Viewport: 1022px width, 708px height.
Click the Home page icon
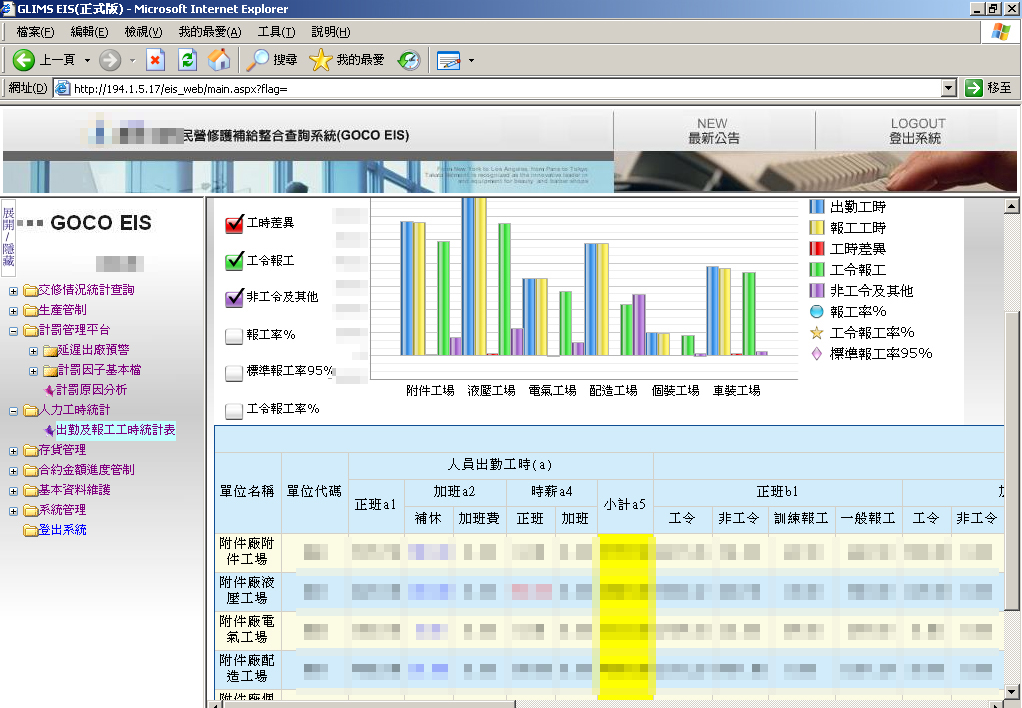point(219,60)
